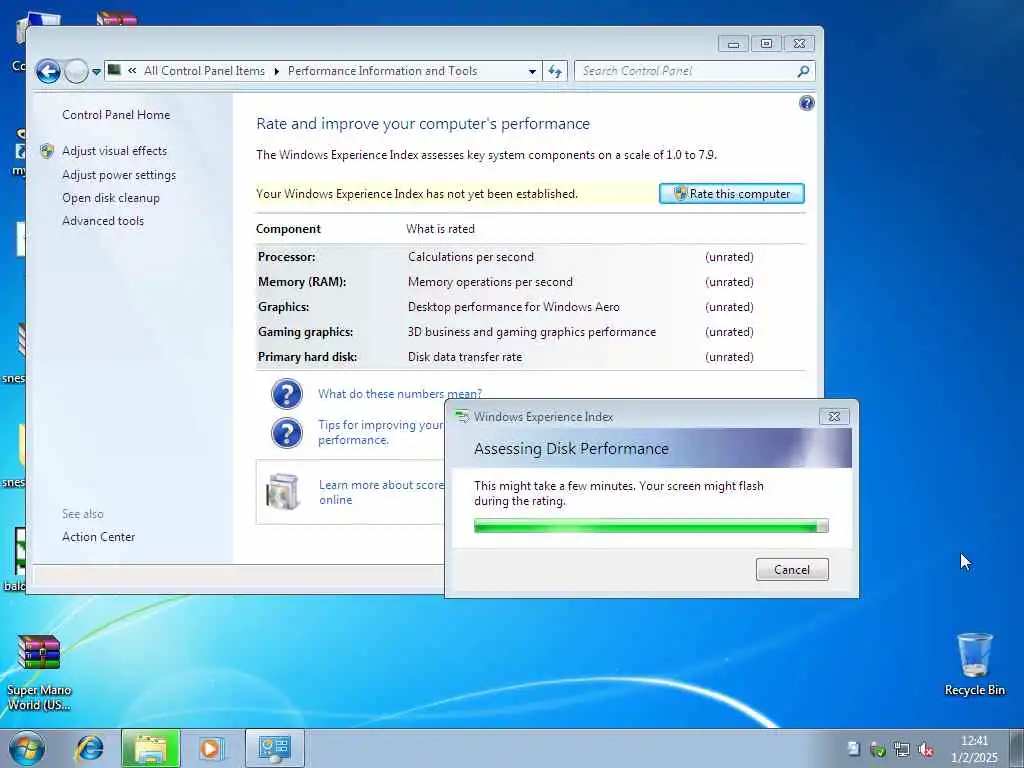Click the Component column header
The image size is (1024, 768).
click(x=288, y=229)
